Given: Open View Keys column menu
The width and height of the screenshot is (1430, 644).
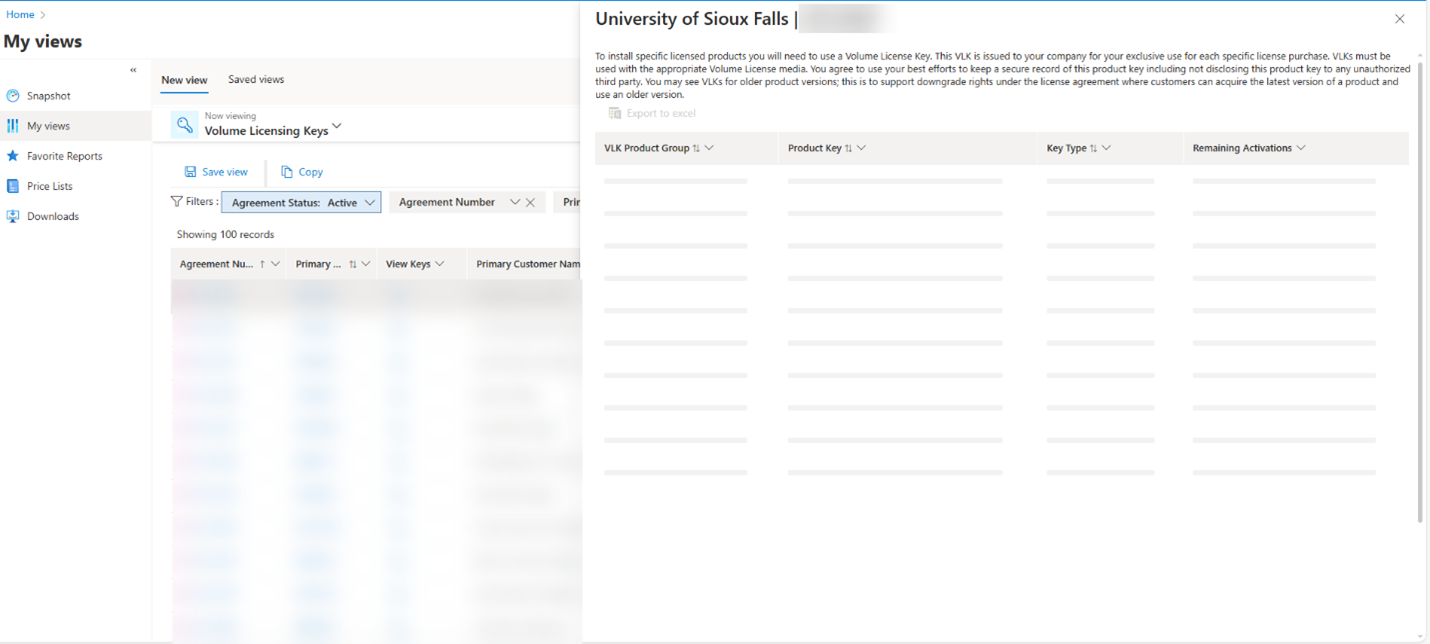Looking at the screenshot, I should tap(440, 264).
